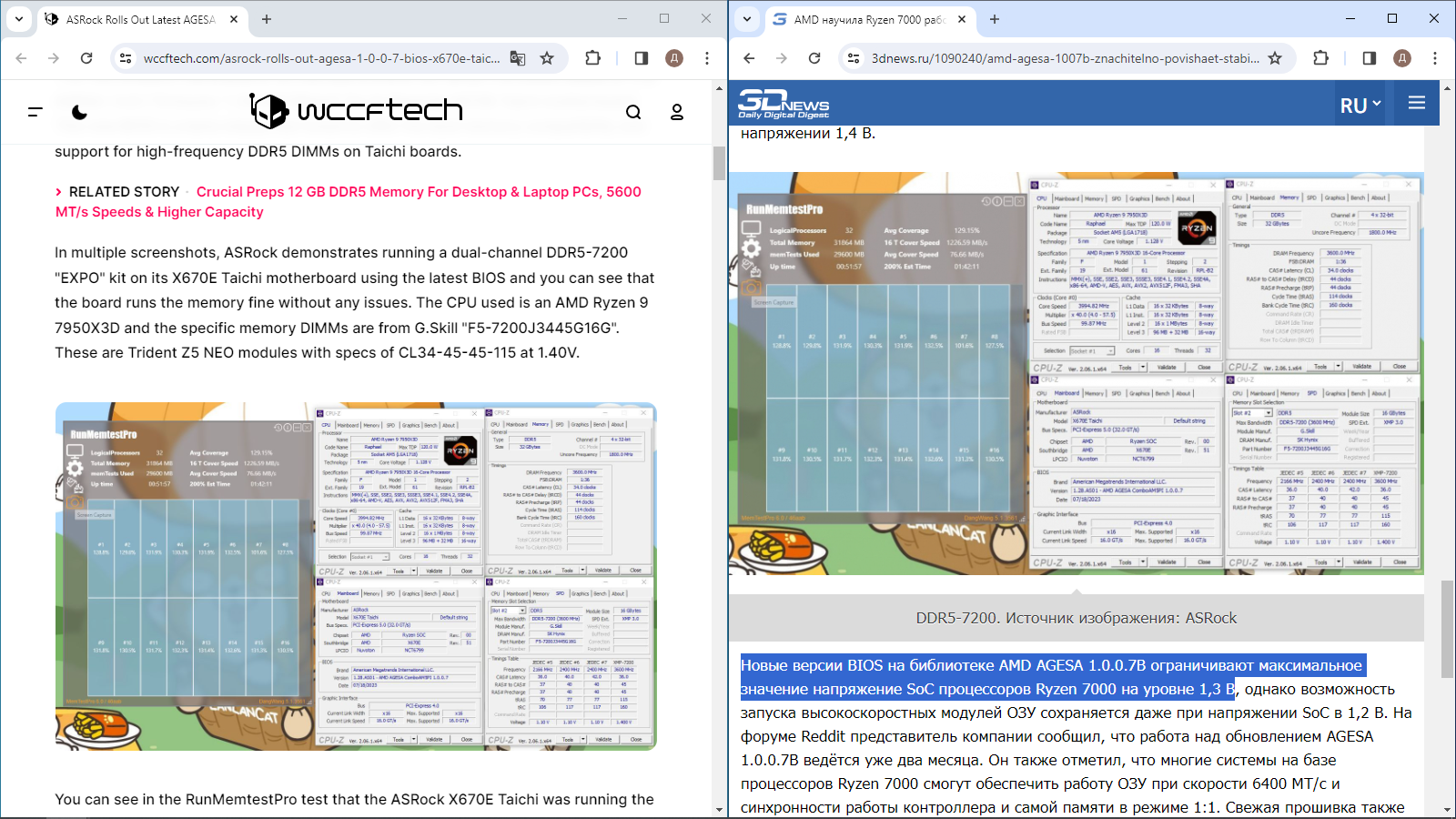Image resolution: width=1456 pixels, height=819 pixels.
Task: Reload the 3dnews page
Action: pos(814,58)
